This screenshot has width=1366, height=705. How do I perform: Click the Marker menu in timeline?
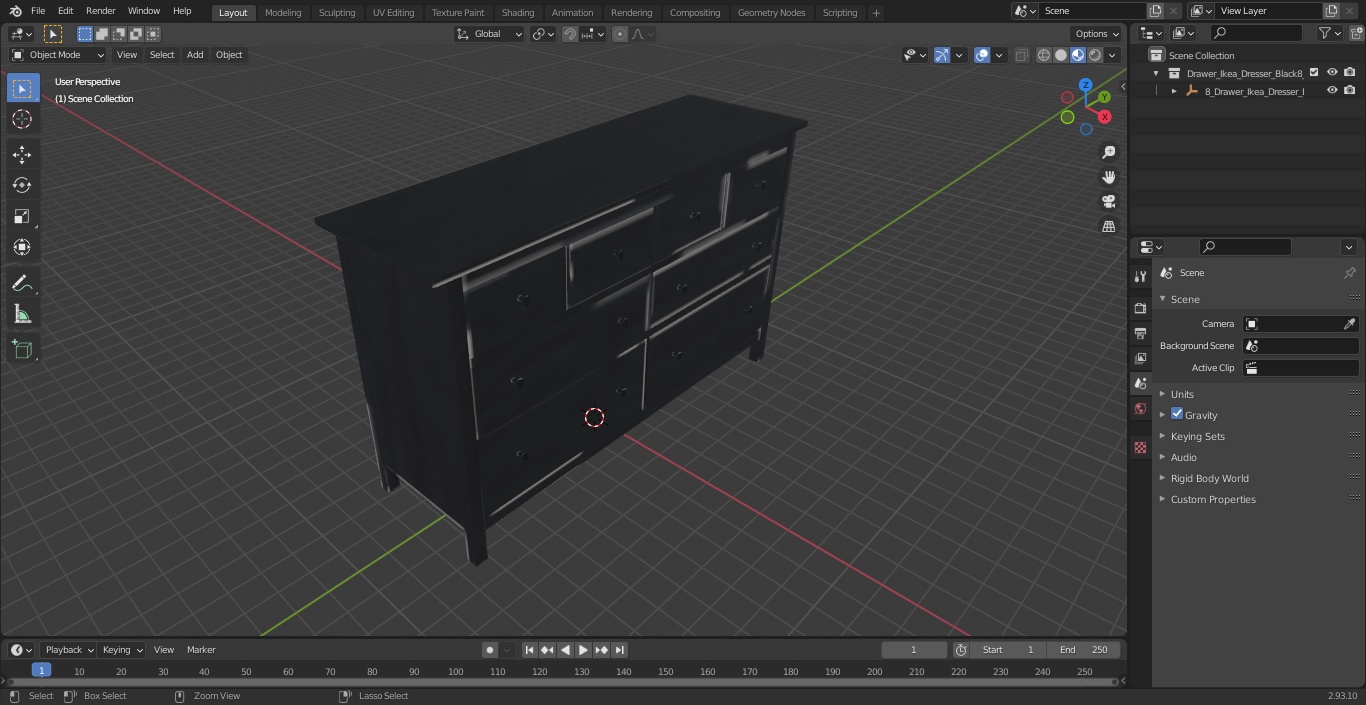click(201, 650)
